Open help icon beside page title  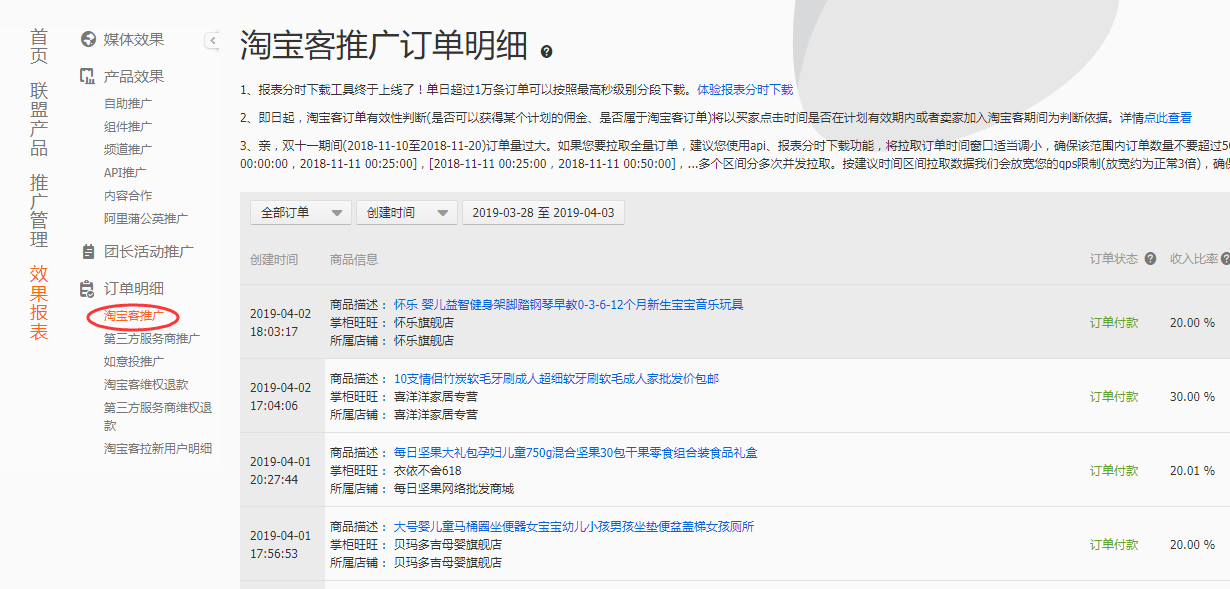point(546,51)
